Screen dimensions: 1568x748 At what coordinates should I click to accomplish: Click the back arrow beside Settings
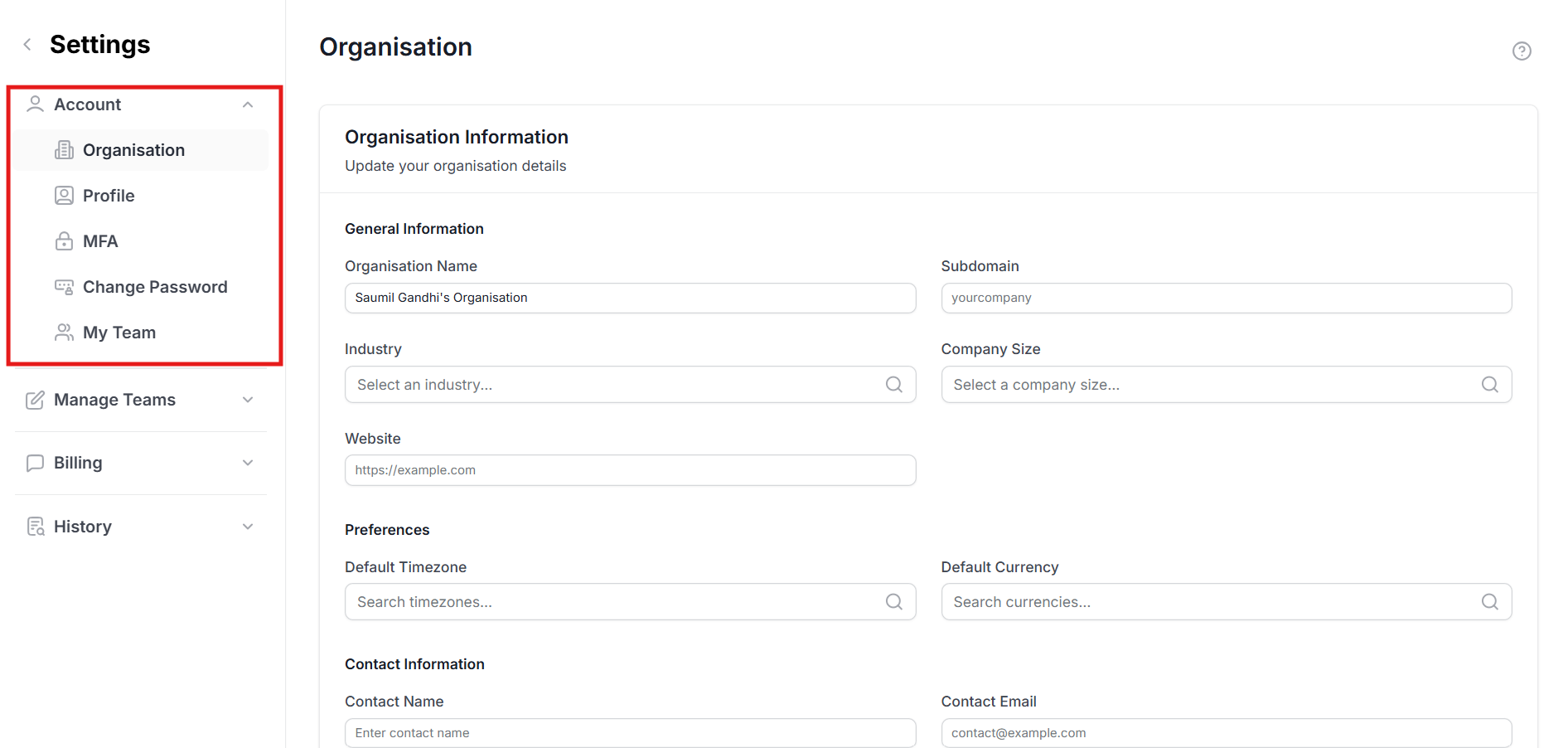(27, 45)
